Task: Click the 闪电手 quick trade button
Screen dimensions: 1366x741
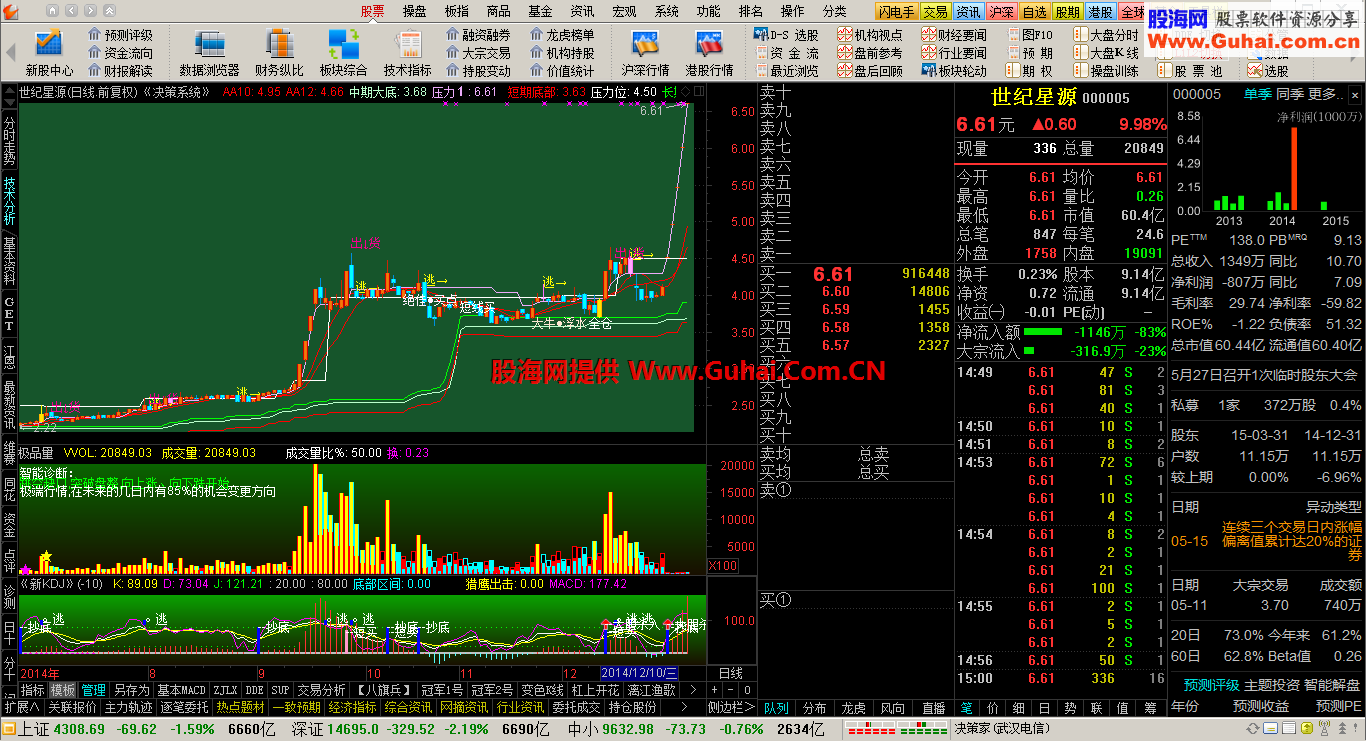Action: (x=896, y=12)
